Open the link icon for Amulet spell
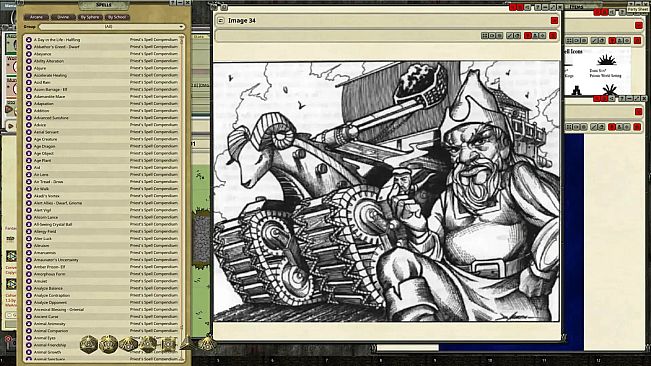This screenshot has width=651, height=366. (29, 281)
